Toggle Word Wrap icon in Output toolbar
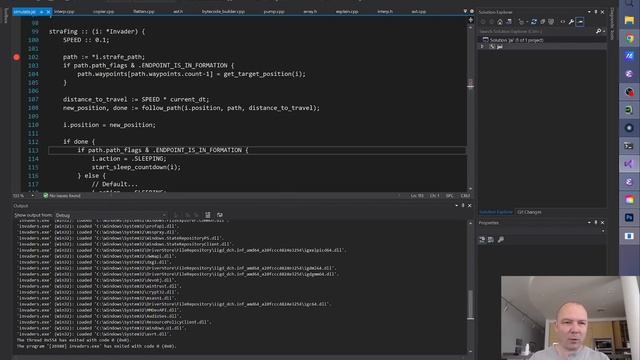This screenshot has width=640, height=360. [220, 215]
